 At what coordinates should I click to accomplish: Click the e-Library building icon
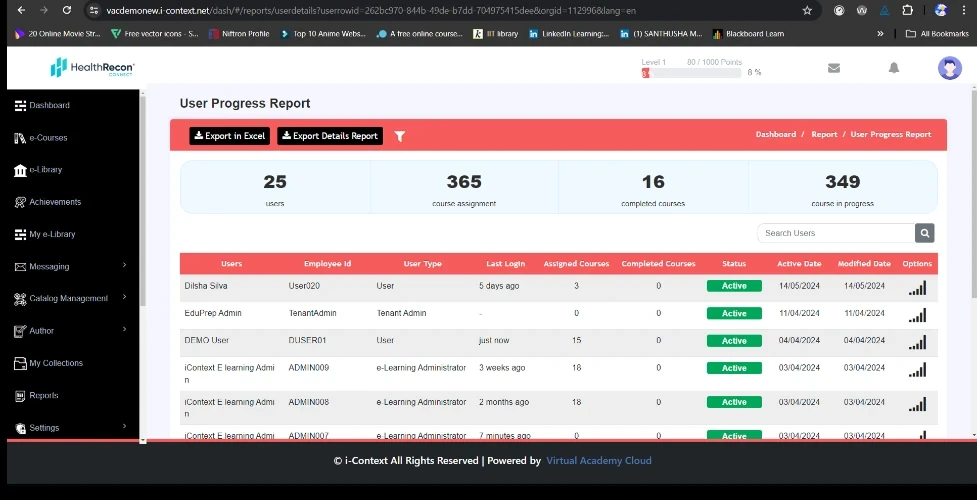point(20,170)
